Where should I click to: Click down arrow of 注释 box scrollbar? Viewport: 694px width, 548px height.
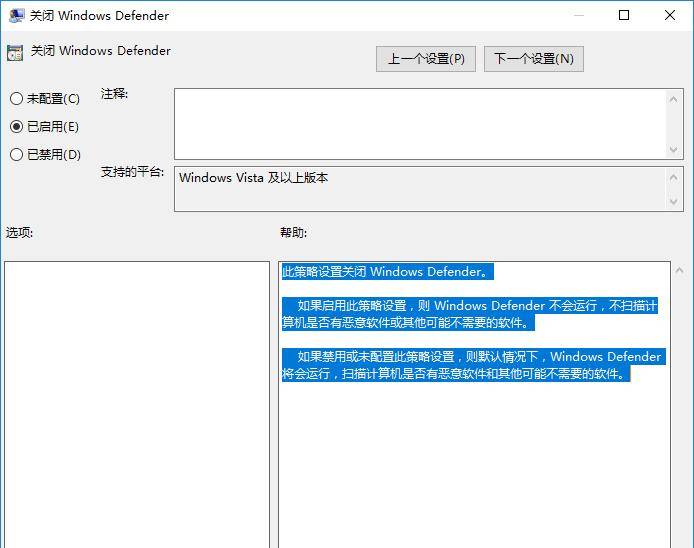pos(673,150)
